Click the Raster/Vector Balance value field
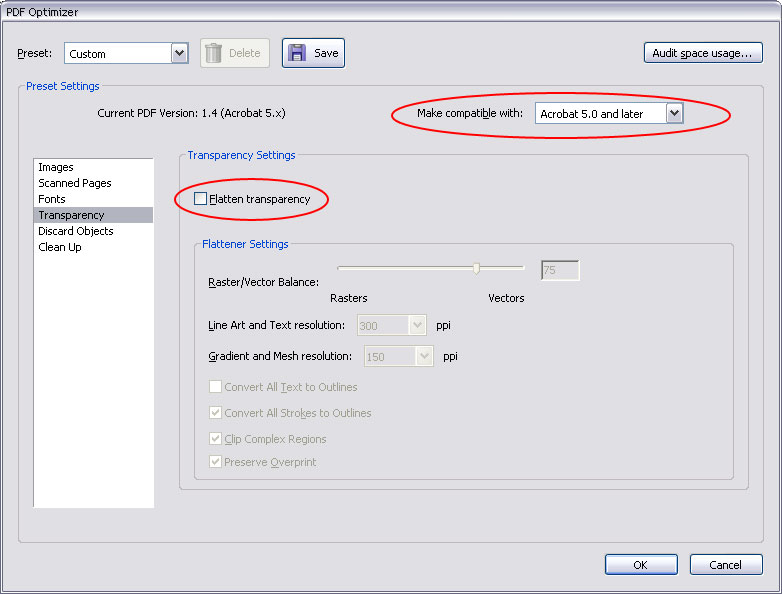782x594 pixels. [560, 270]
